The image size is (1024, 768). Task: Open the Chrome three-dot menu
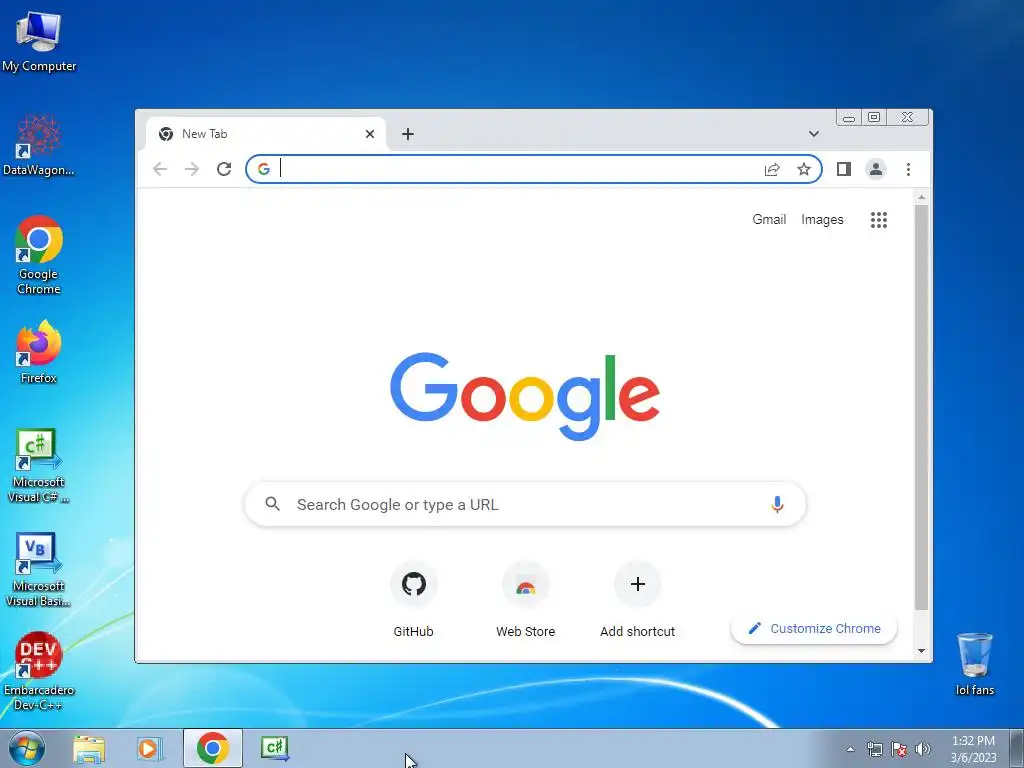point(908,169)
